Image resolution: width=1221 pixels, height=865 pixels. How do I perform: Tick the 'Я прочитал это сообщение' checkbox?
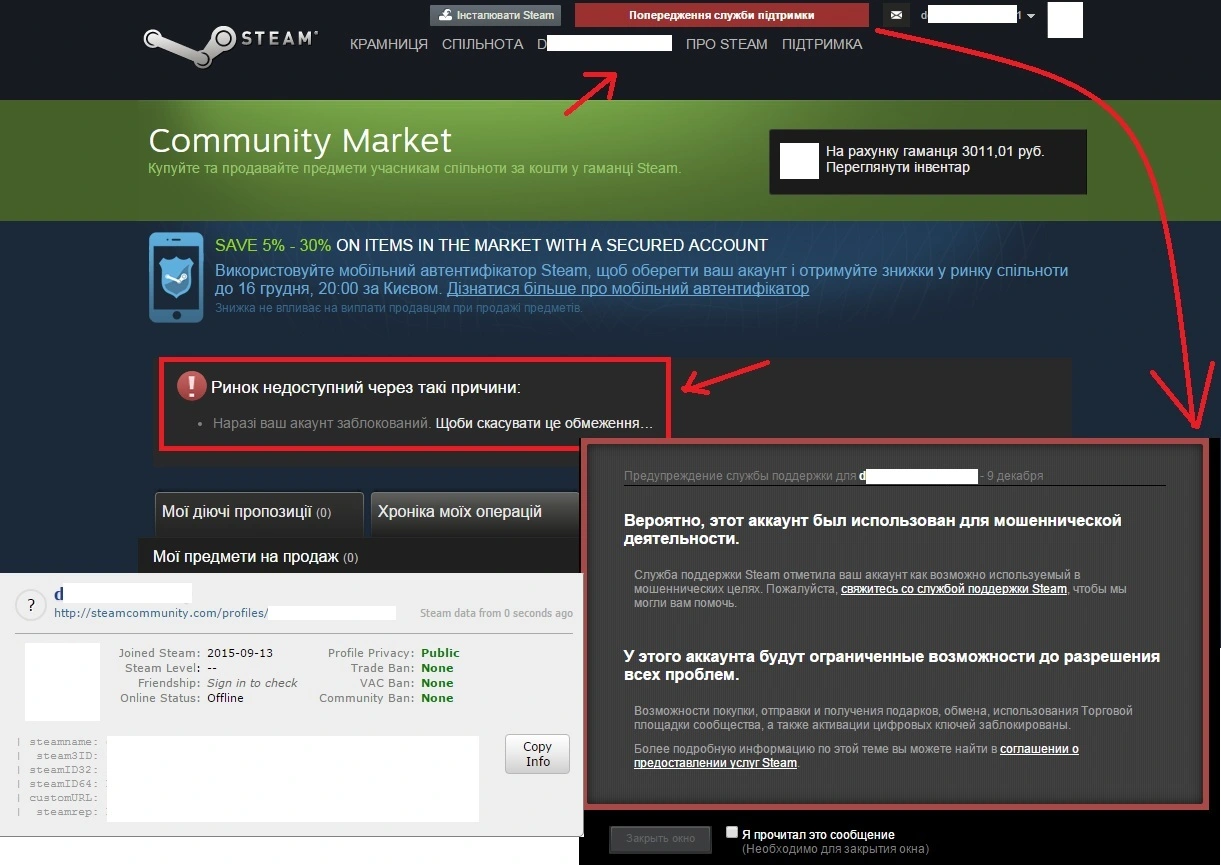click(732, 832)
